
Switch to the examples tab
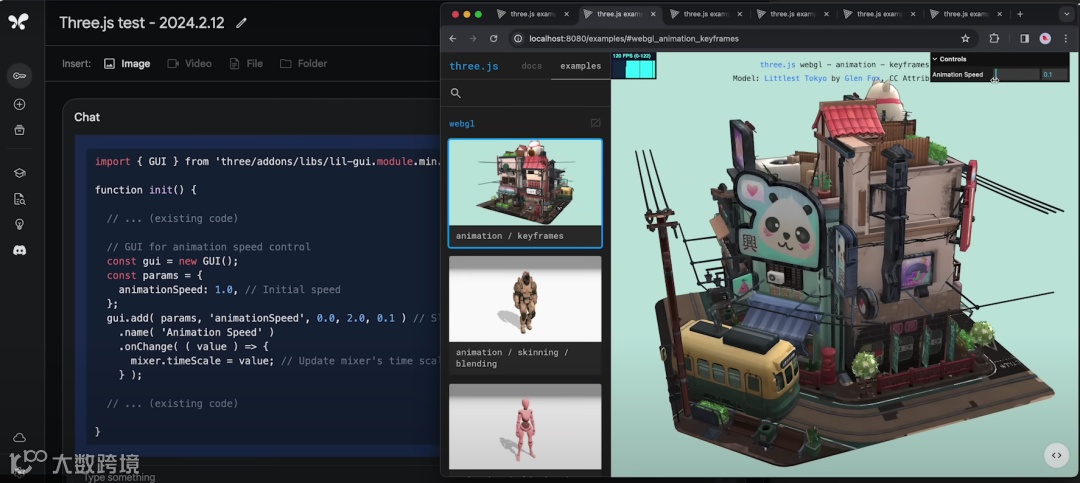(x=580, y=66)
